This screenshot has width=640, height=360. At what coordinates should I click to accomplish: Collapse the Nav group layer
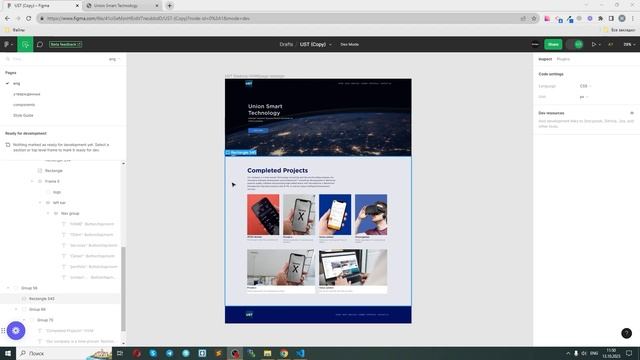click(48, 213)
